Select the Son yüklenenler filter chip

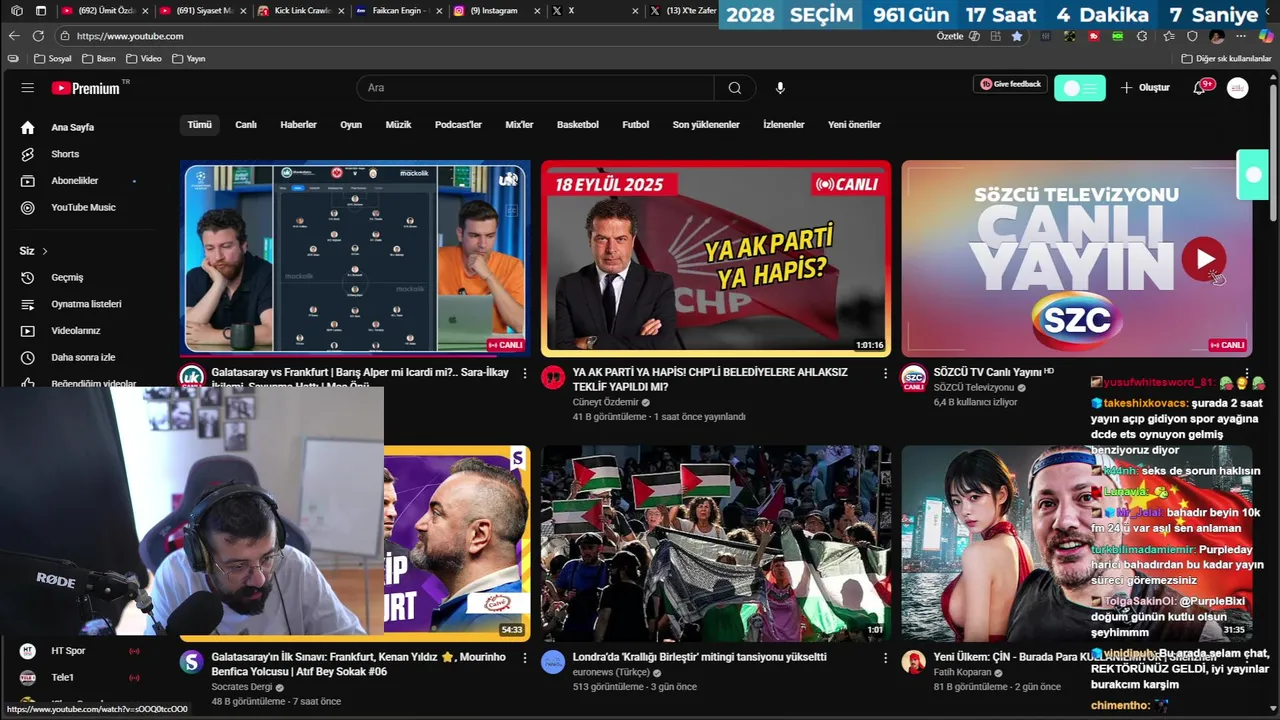coord(706,125)
